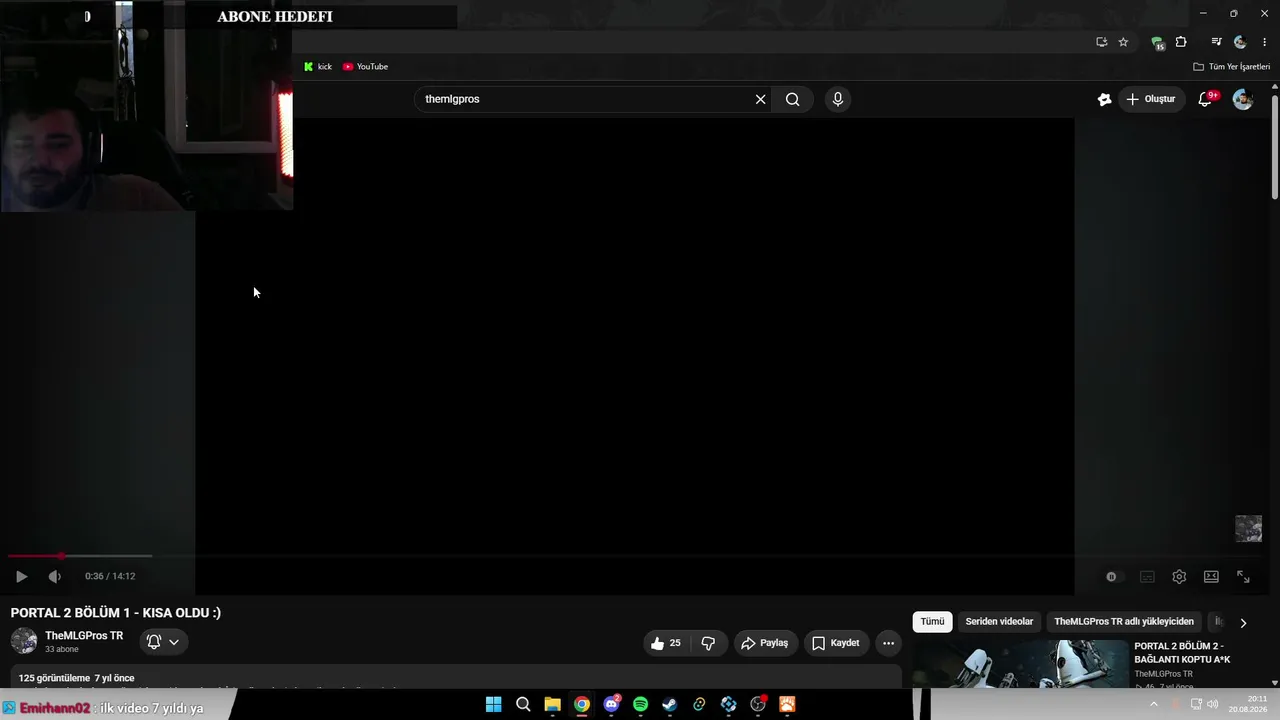The width and height of the screenshot is (1280, 720).
Task: Open Chrome media controls icon
Action: [1216, 42]
